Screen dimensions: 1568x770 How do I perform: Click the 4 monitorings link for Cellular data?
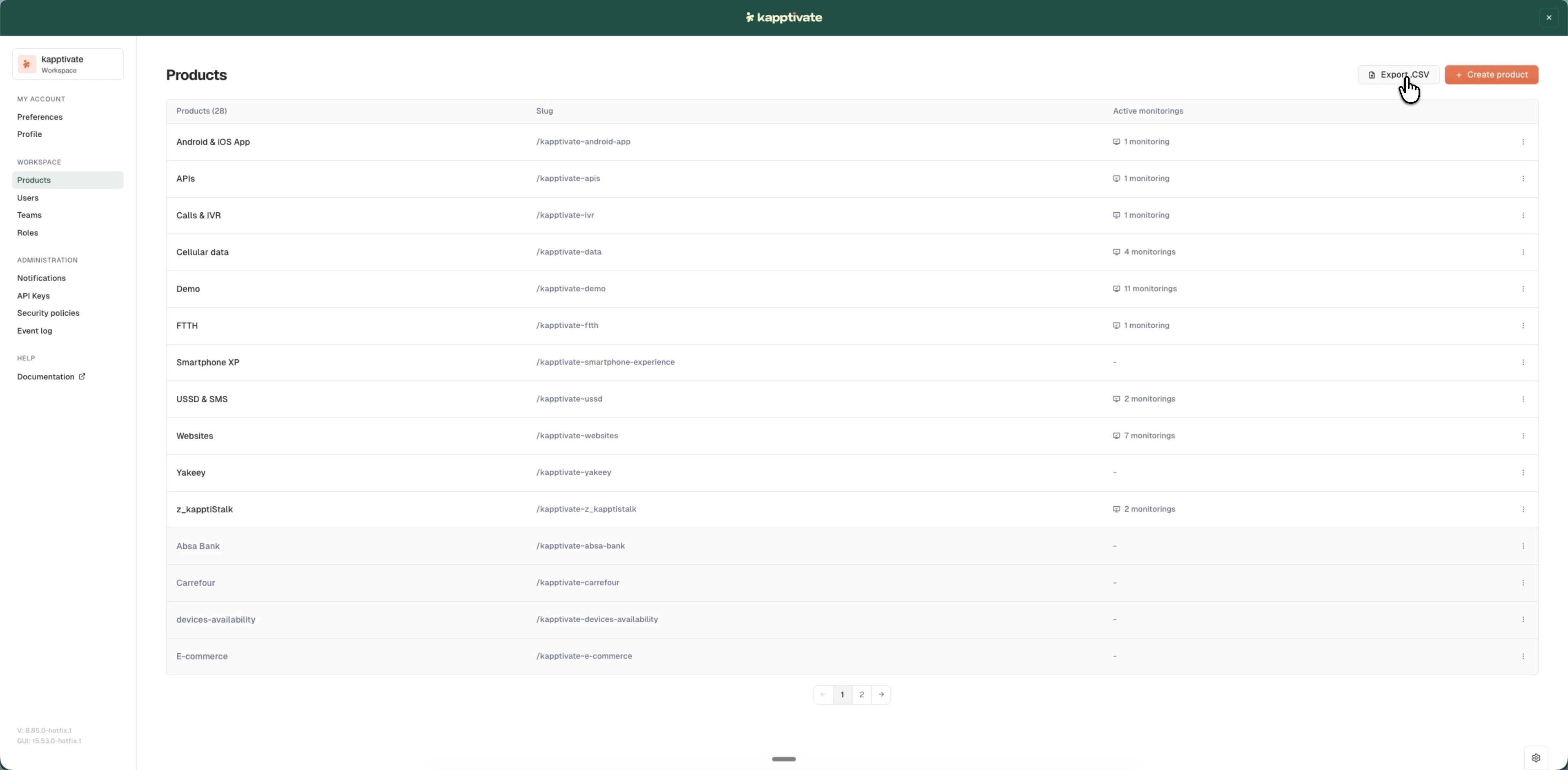1144,252
